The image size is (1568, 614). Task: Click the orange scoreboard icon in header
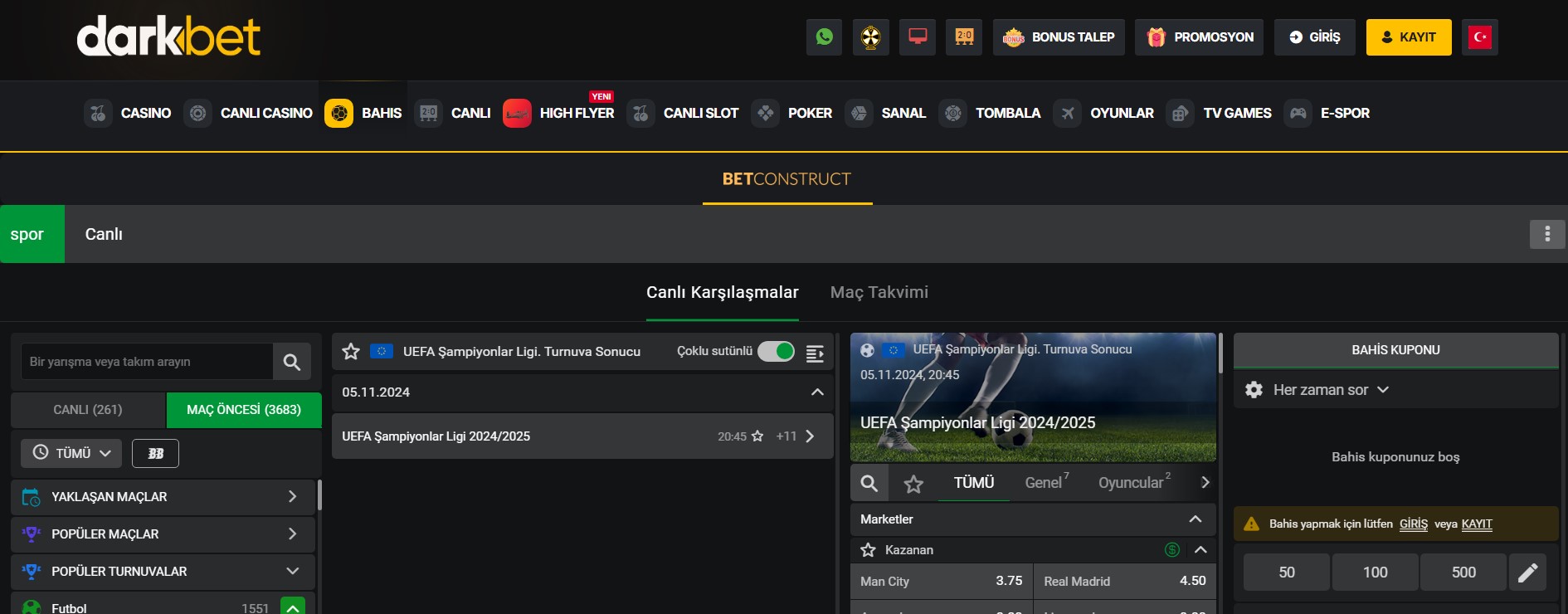tap(964, 37)
